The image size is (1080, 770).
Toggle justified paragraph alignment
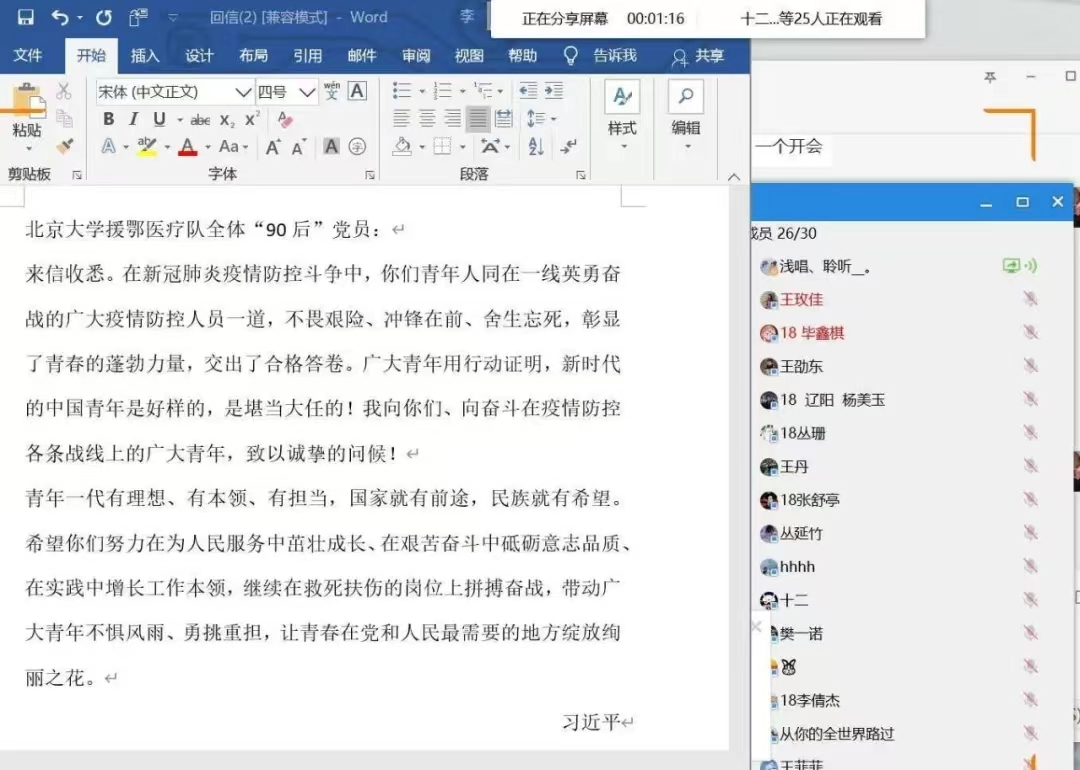[478, 119]
